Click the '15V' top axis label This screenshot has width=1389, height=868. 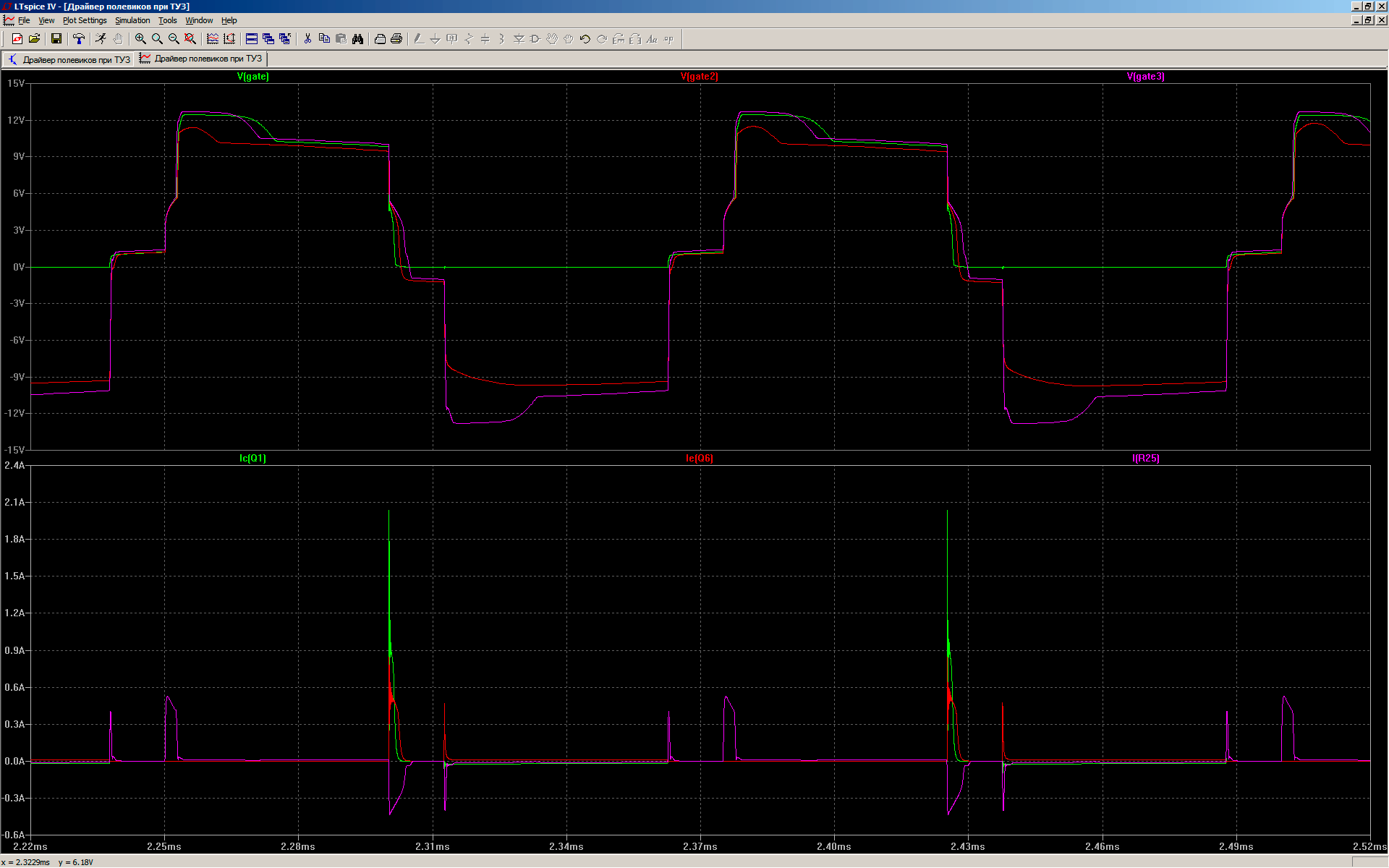point(16,84)
